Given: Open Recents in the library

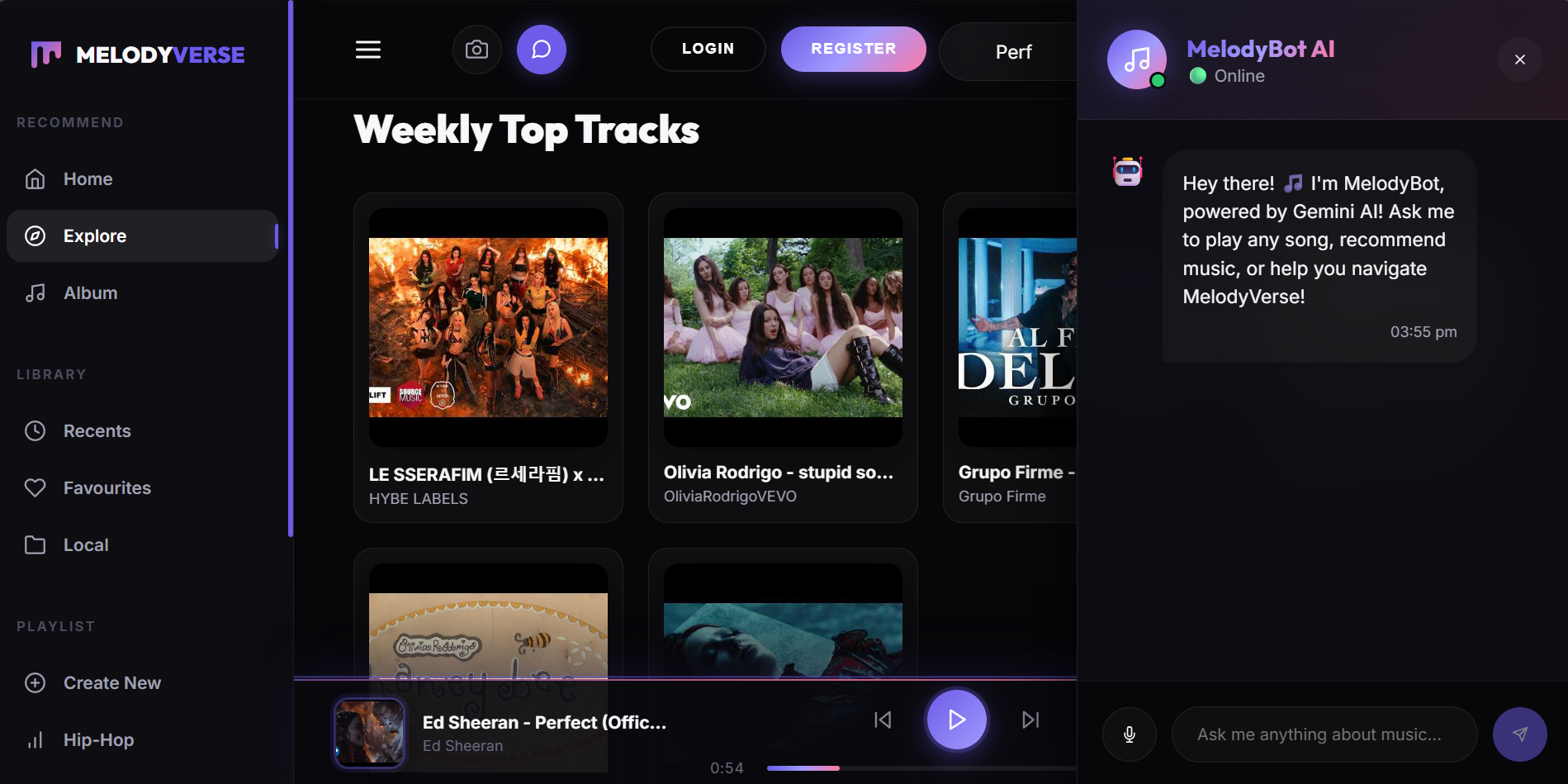Looking at the screenshot, I should [x=142, y=431].
